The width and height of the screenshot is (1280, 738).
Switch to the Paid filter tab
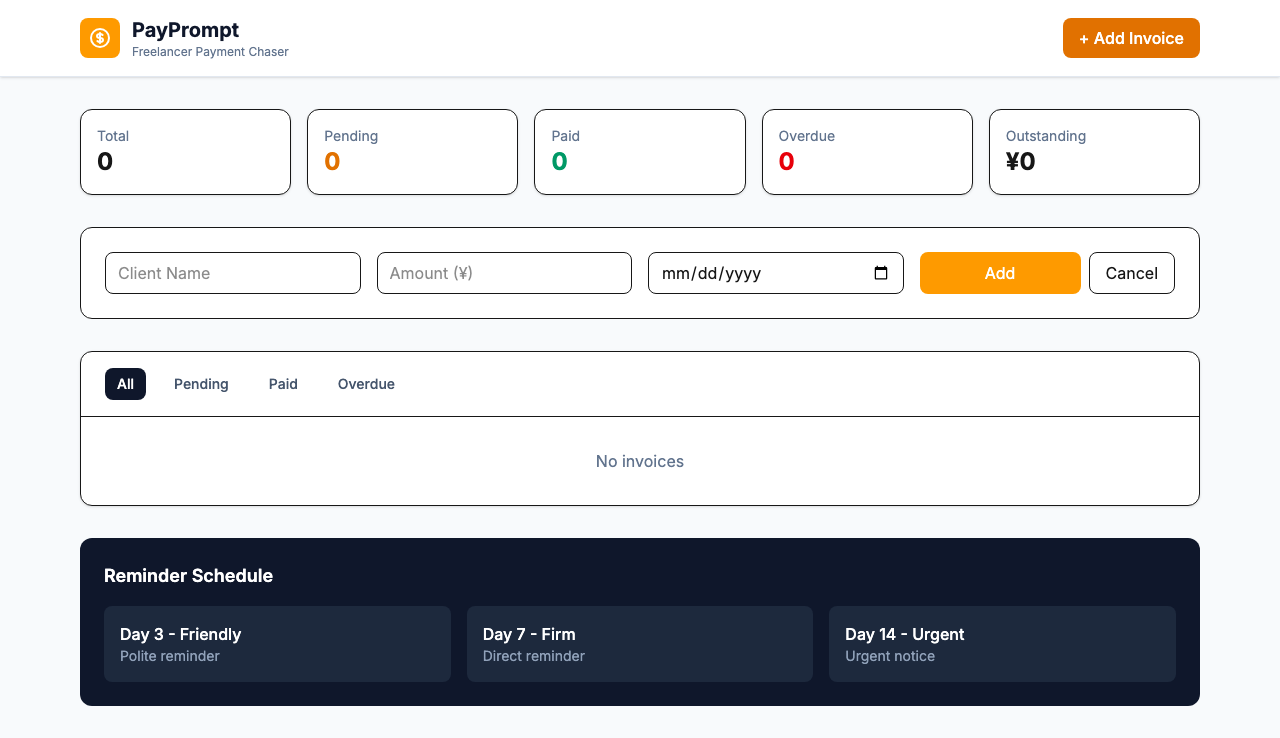click(283, 383)
